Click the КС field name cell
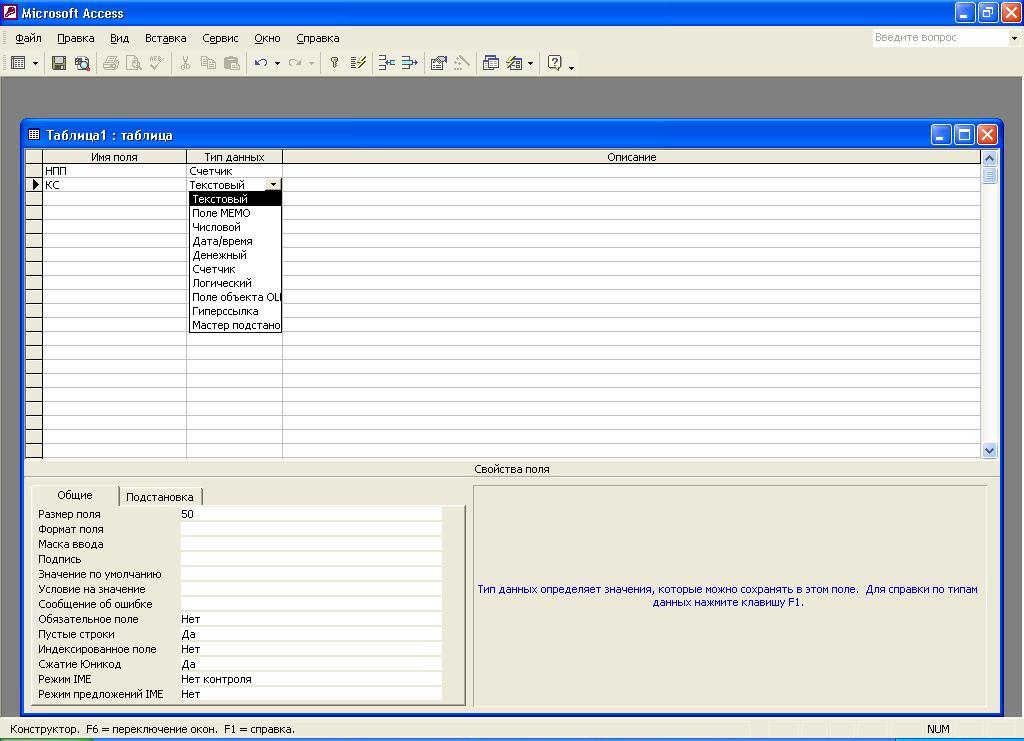This screenshot has height=741, width=1024. (x=114, y=185)
